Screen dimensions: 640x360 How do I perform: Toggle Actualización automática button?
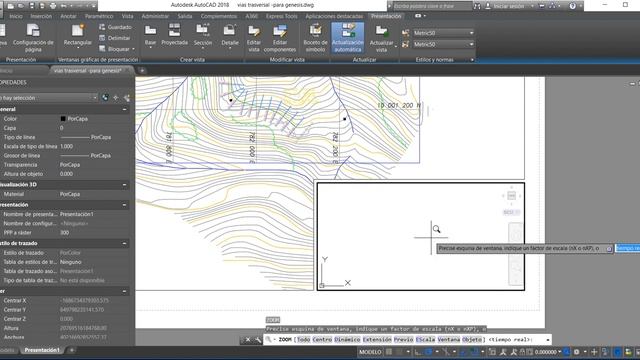348,38
